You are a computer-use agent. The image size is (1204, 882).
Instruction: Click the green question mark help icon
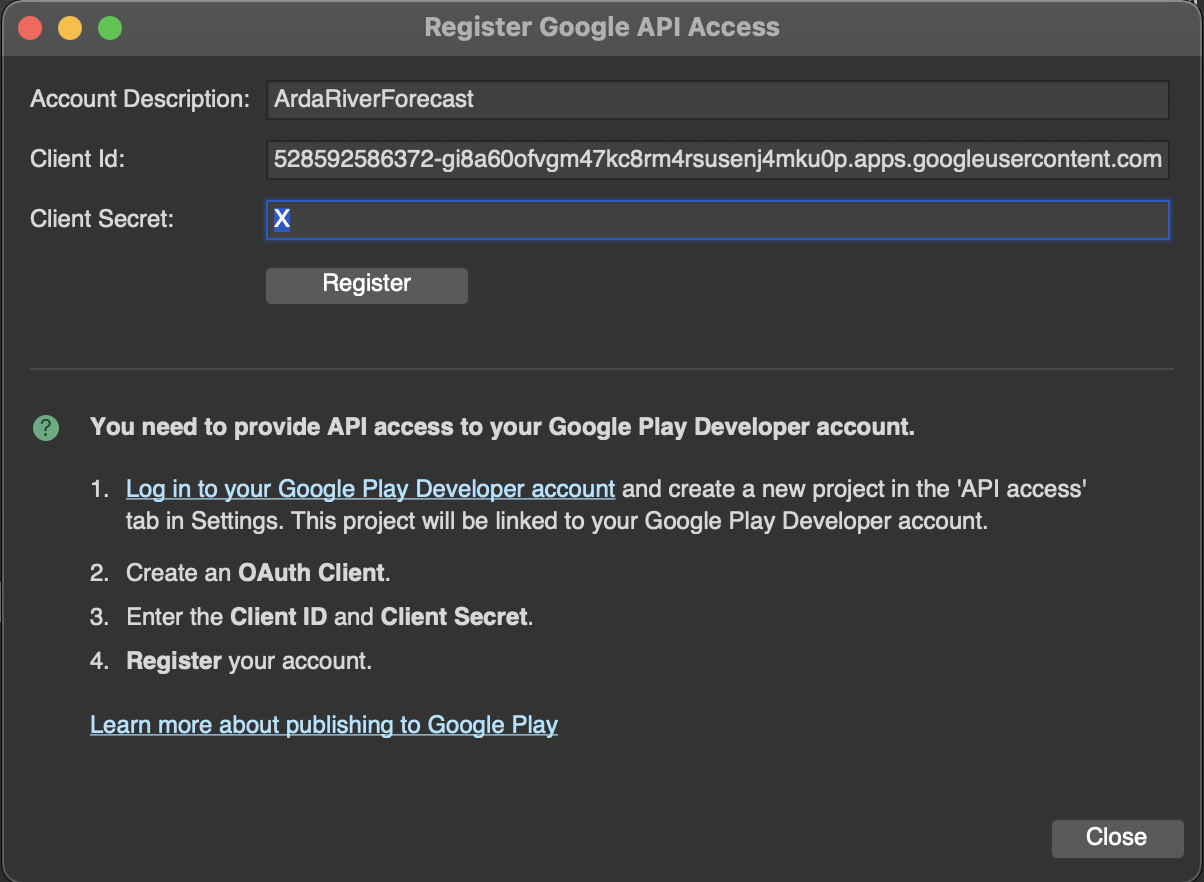46,428
